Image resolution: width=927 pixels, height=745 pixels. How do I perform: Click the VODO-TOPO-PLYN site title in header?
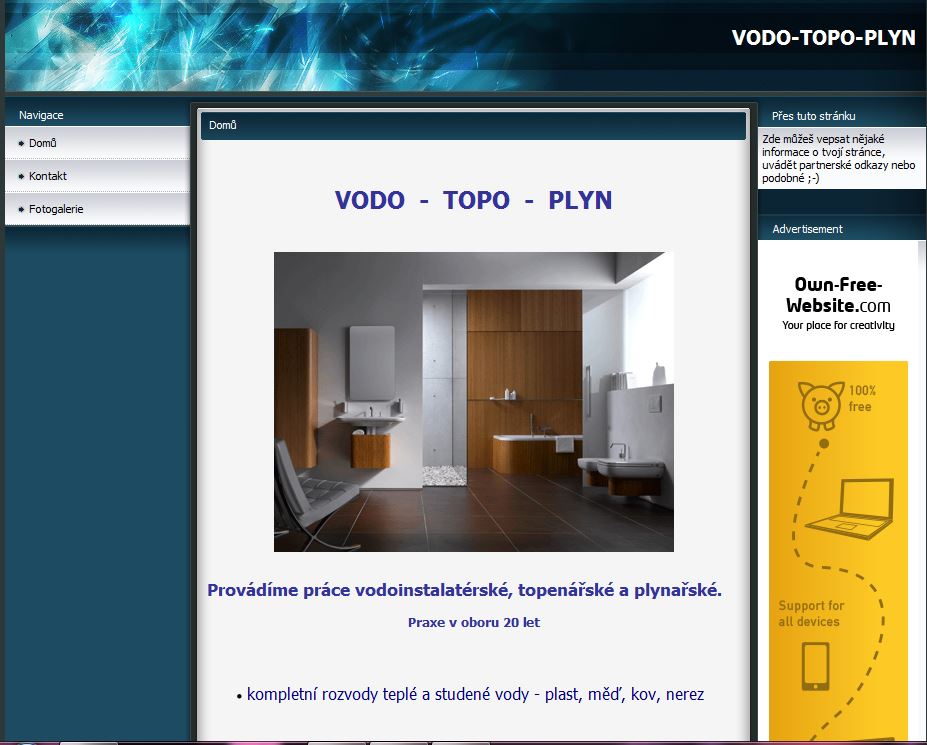point(823,38)
